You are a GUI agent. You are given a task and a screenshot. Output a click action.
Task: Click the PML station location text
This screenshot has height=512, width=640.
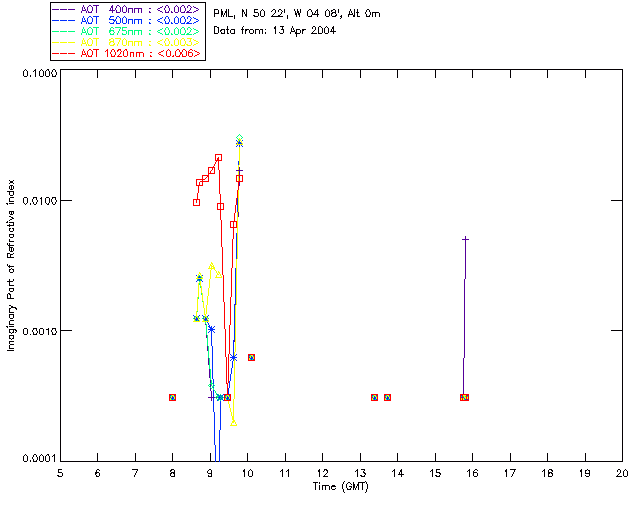point(297,13)
